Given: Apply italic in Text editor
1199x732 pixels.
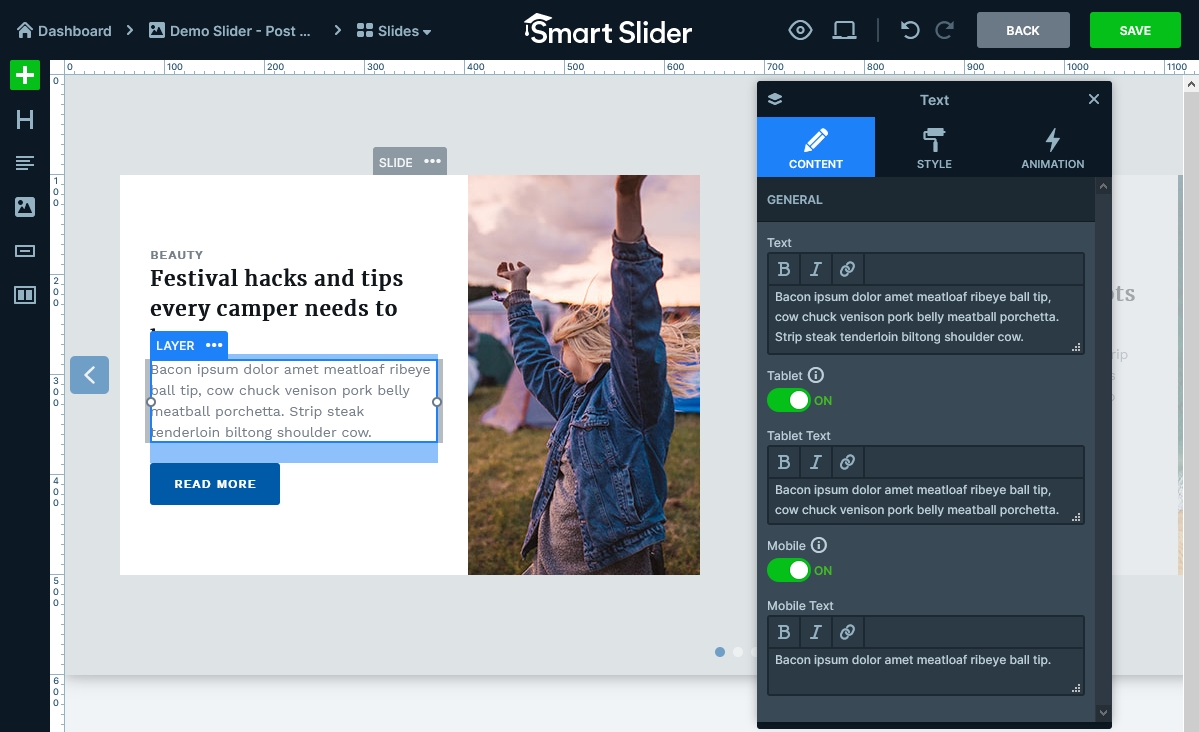Looking at the screenshot, I should [x=815, y=269].
